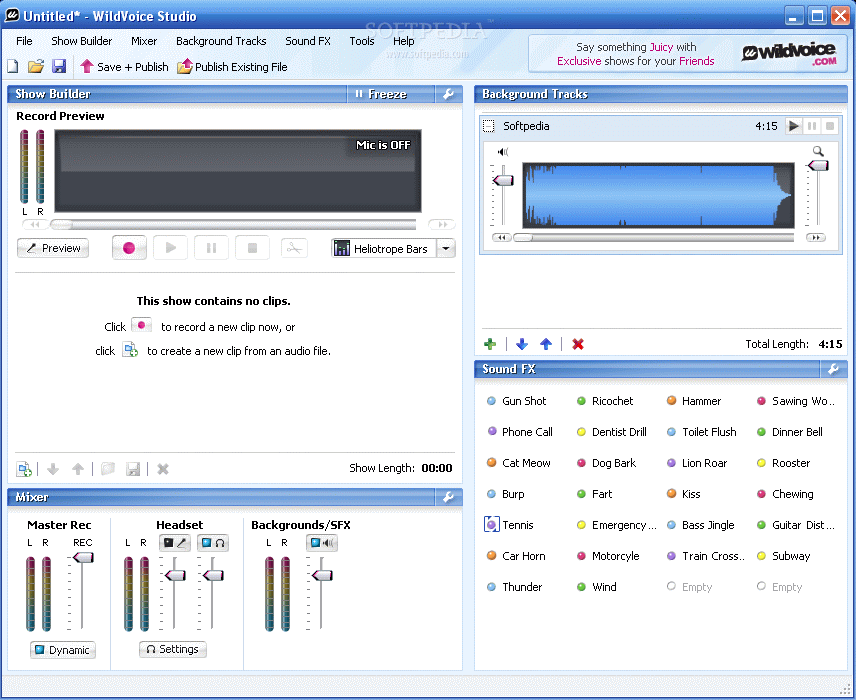The width and height of the screenshot is (856, 700).
Task: Click the Save + Publish button
Action: click(x=124, y=67)
